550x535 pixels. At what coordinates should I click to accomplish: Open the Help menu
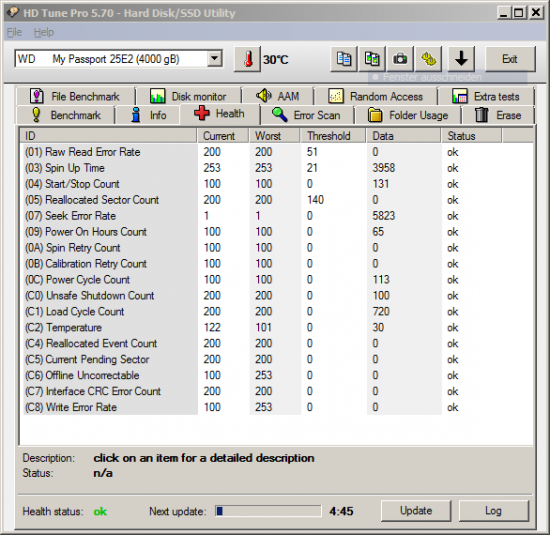pos(44,32)
